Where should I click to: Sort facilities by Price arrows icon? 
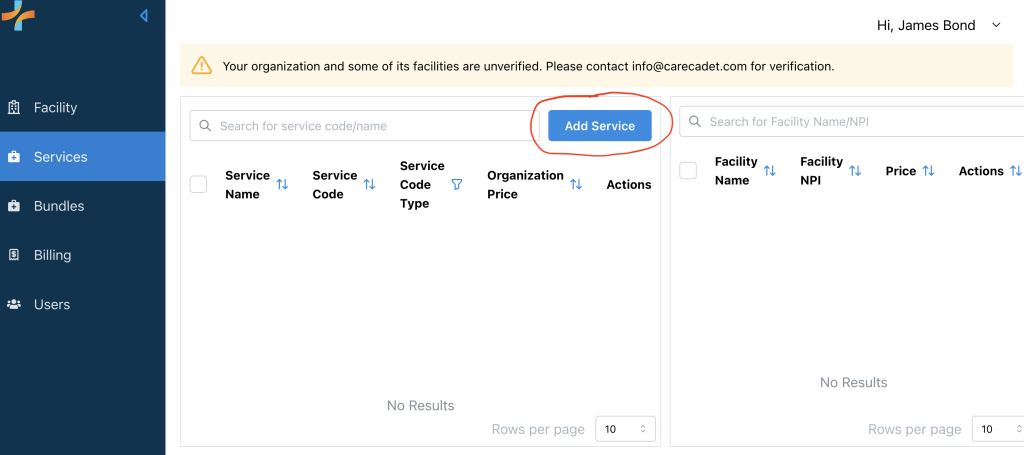pos(928,171)
